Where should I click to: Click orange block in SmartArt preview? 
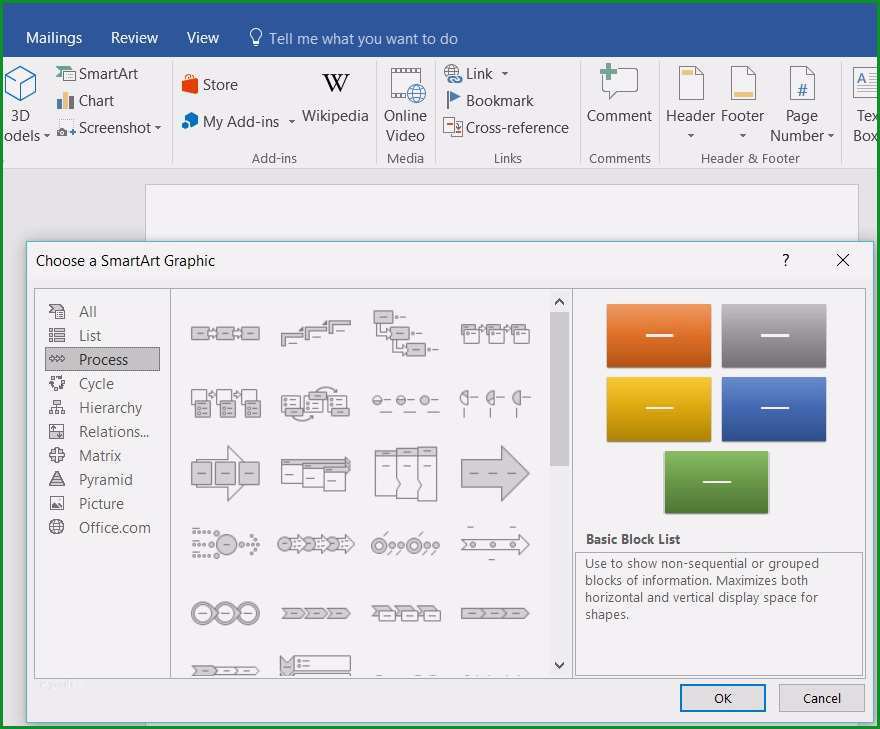[658, 336]
